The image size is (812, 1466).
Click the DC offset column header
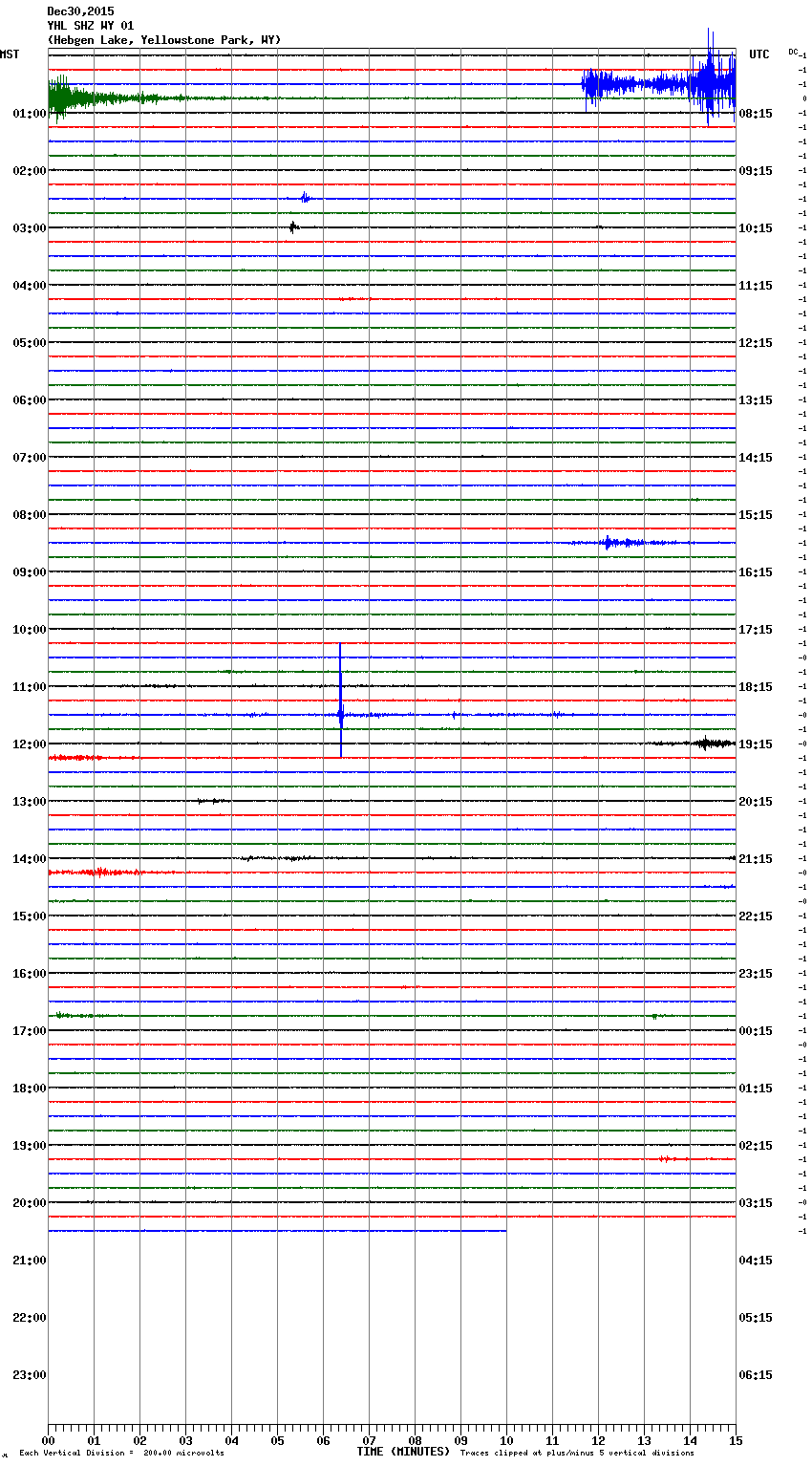click(794, 52)
